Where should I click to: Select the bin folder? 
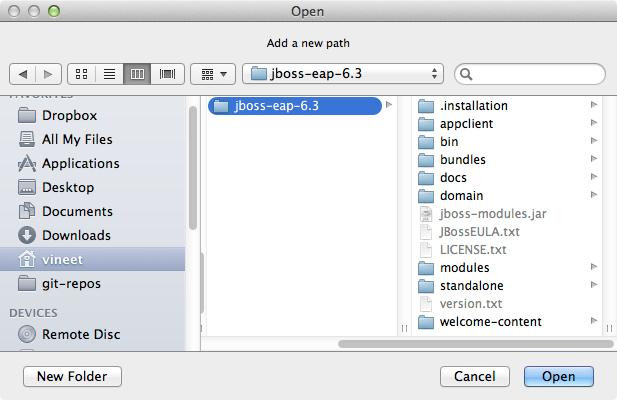click(449, 142)
